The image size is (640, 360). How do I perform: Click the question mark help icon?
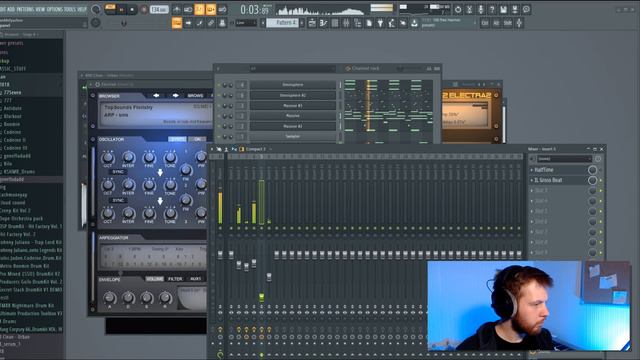tap(492, 9)
